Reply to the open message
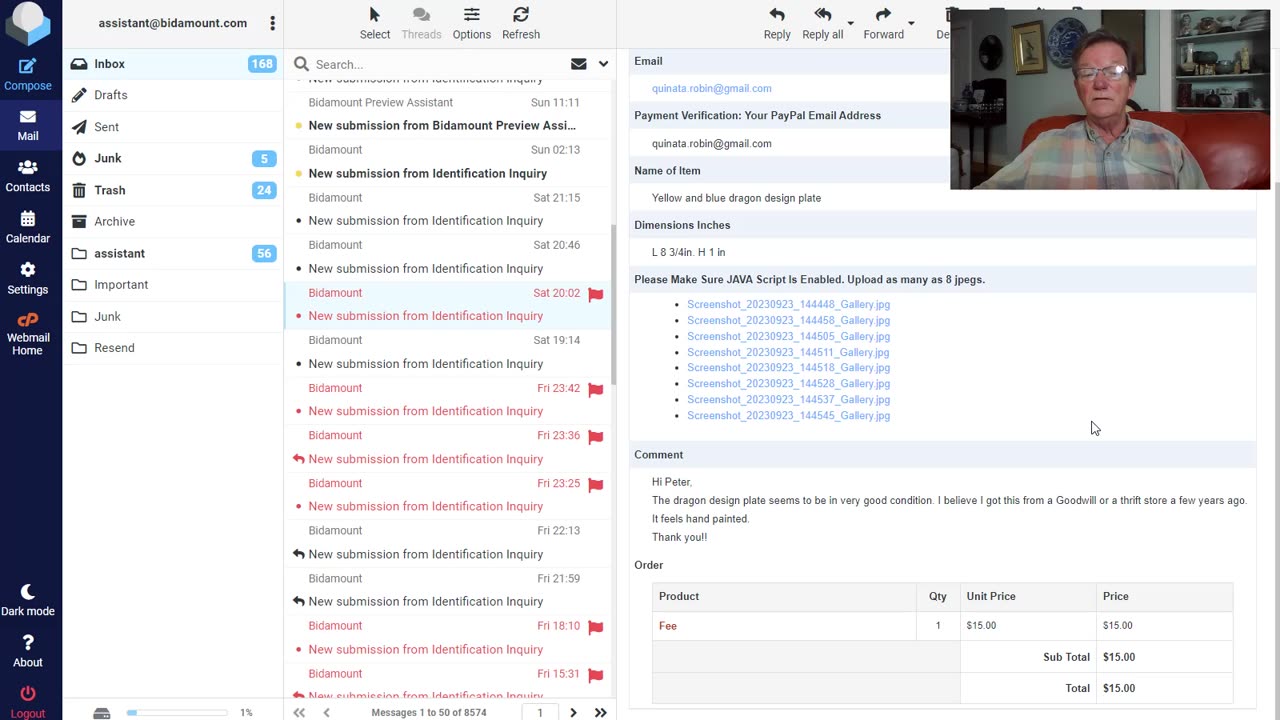 click(777, 23)
